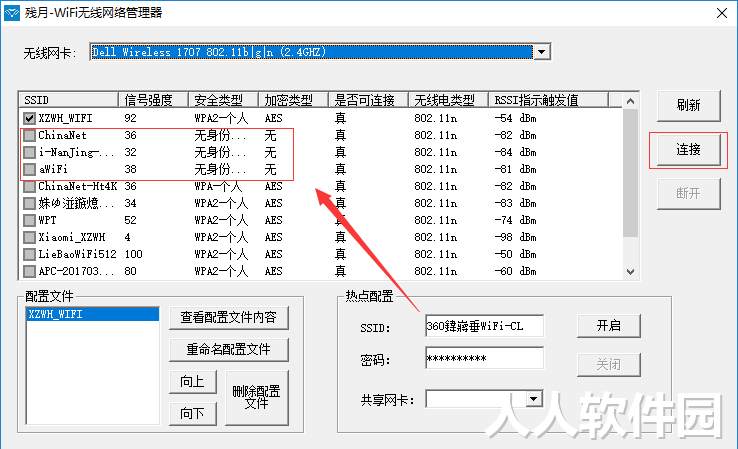Click the -60 dBm RSSI value
This screenshot has height=449, width=738.
(x=515, y=271)
